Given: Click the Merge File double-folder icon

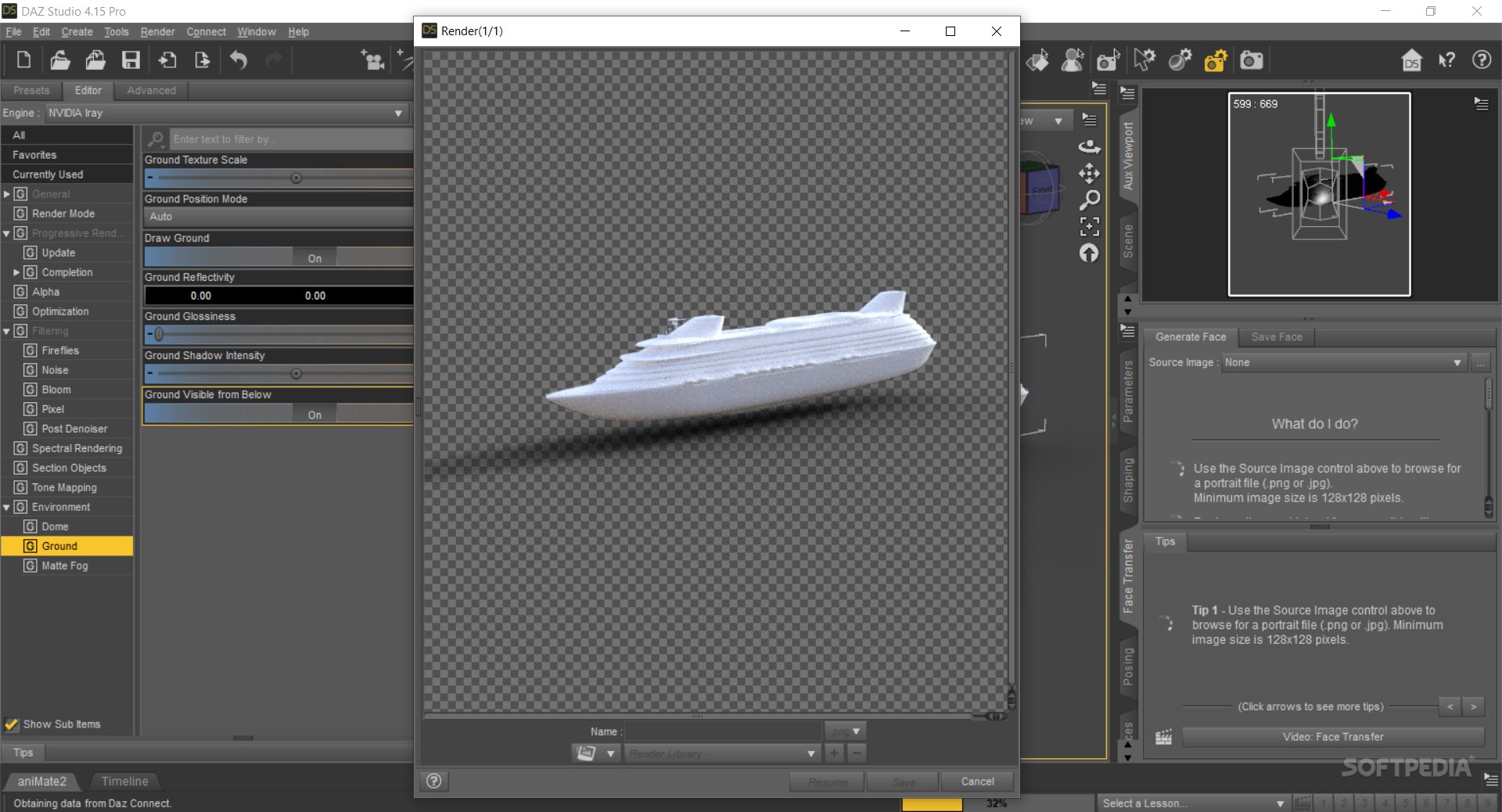Looking at the screenshot, I should pyautogui.click(x=95, y=60).
